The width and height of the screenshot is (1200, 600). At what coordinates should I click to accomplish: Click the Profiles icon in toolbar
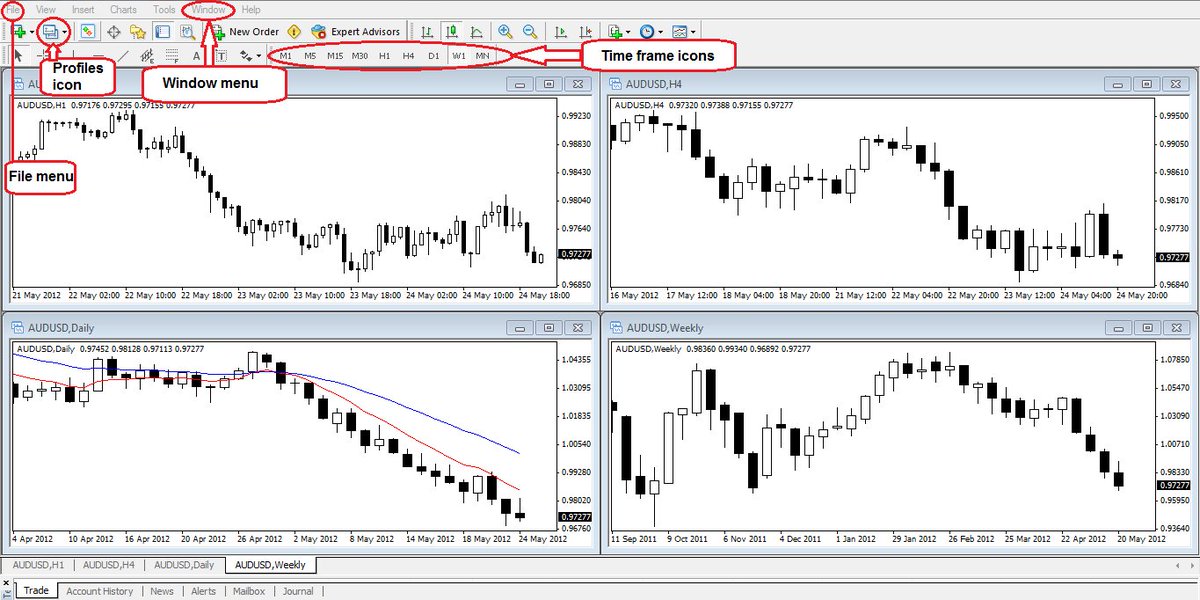tap(50, 32)
